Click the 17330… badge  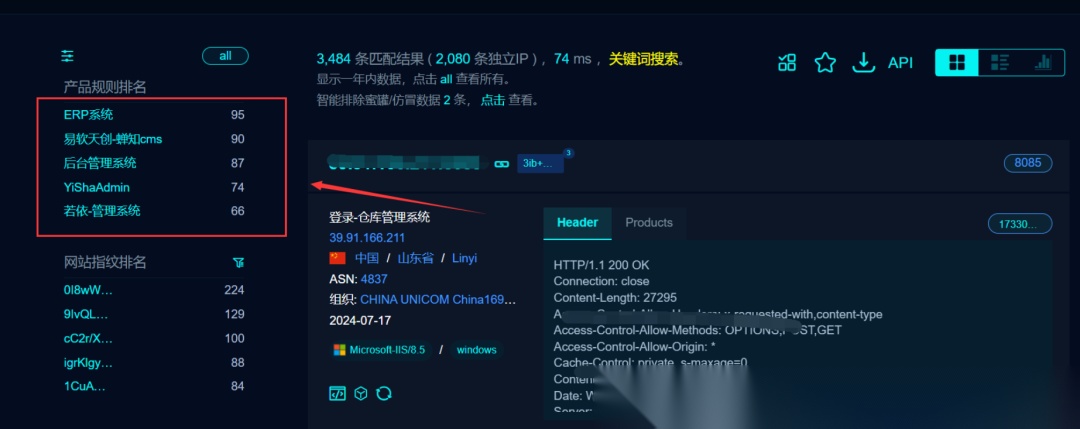[x=1020, y=224]
